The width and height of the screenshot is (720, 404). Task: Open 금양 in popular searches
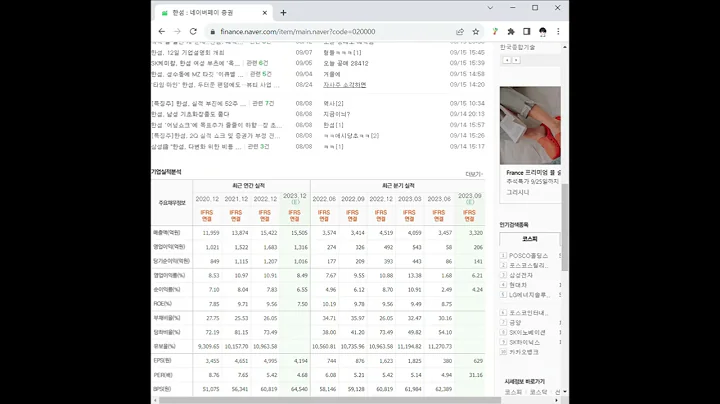point(515,323)
